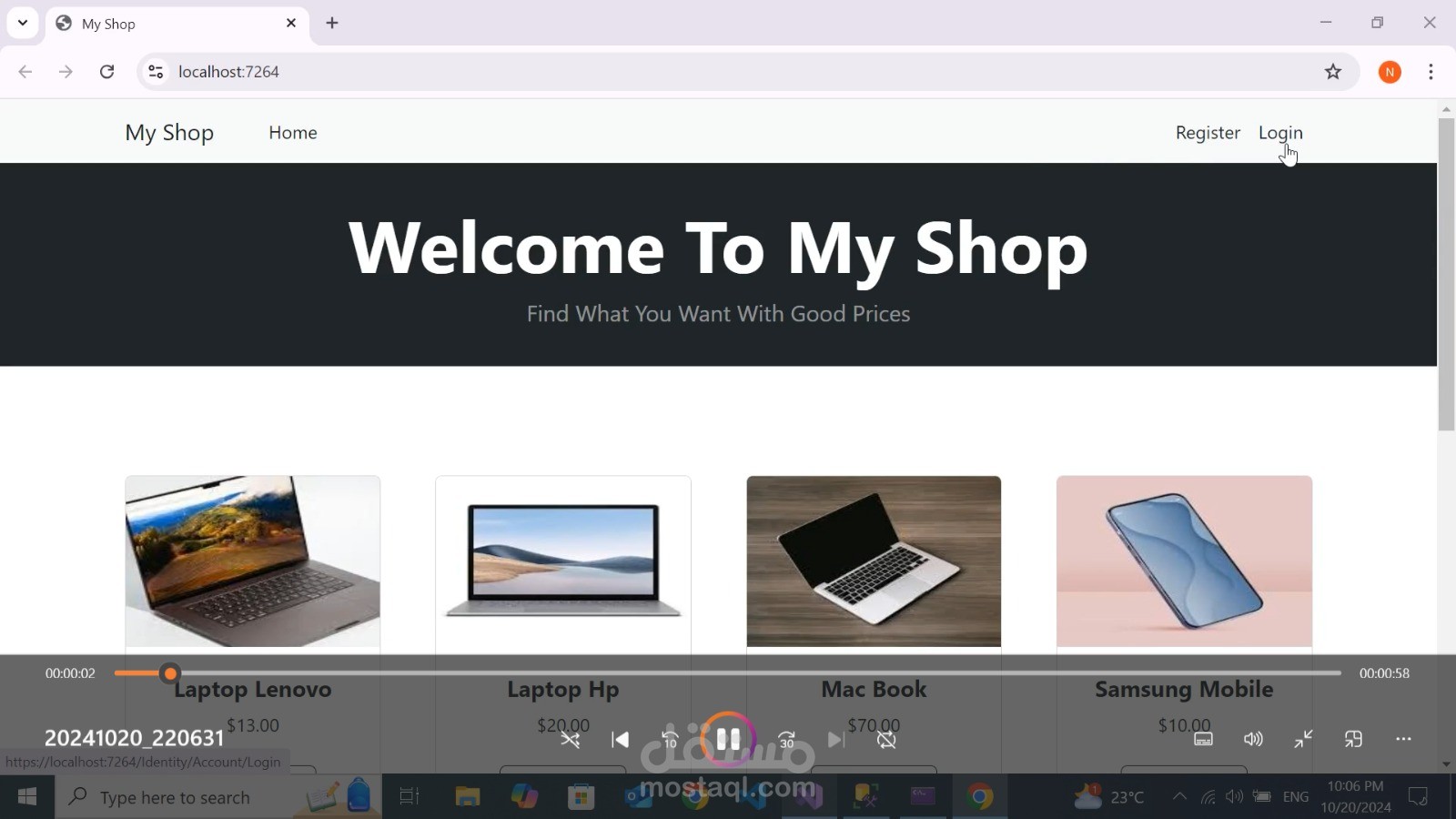The width and height of the screenshot is (1456, 819).
Task: Toggle repeat in the video player
Action: [x=886, y=740]
